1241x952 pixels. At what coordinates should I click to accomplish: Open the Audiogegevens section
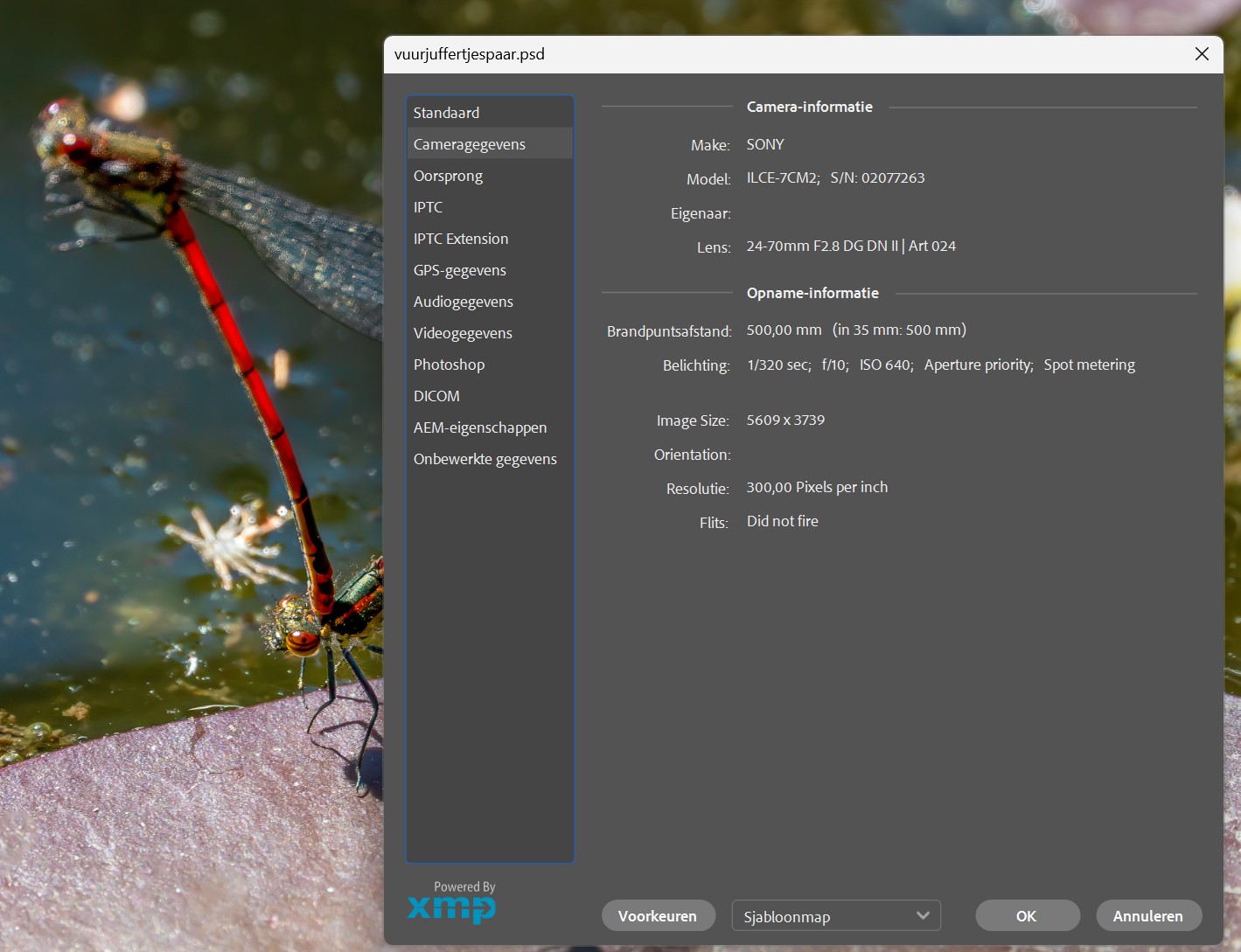(490, 302)
